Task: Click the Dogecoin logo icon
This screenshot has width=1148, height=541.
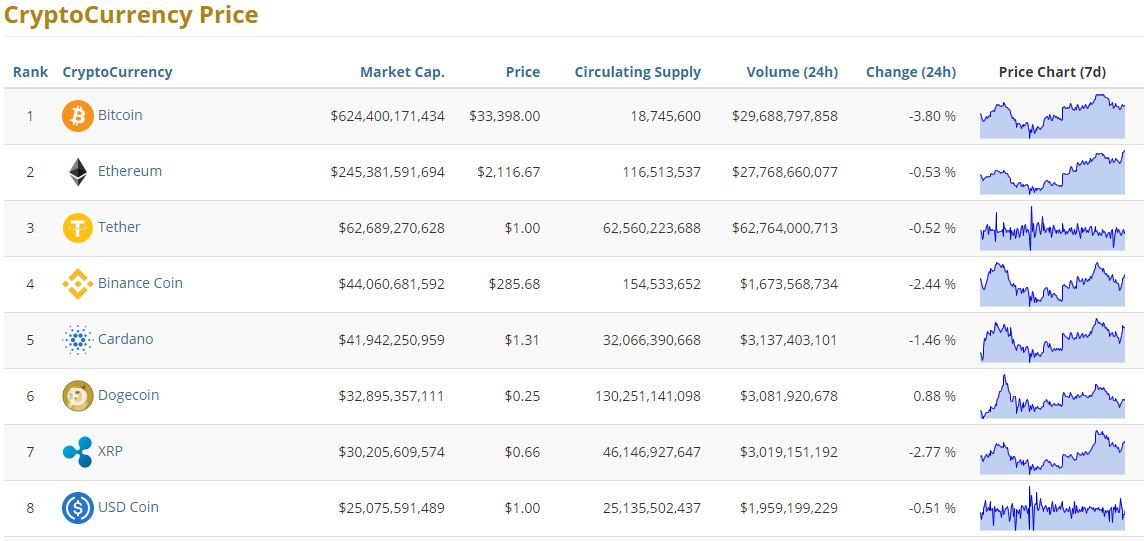Action: coord(77,396)
